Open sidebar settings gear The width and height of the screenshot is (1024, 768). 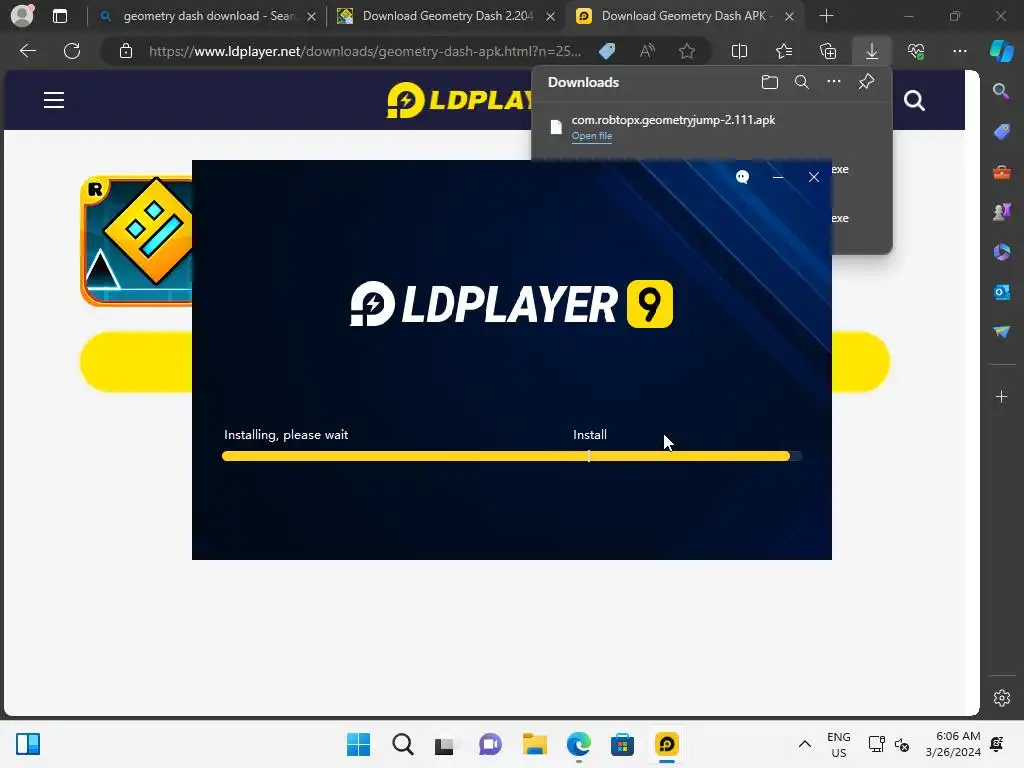(1002, 698)
